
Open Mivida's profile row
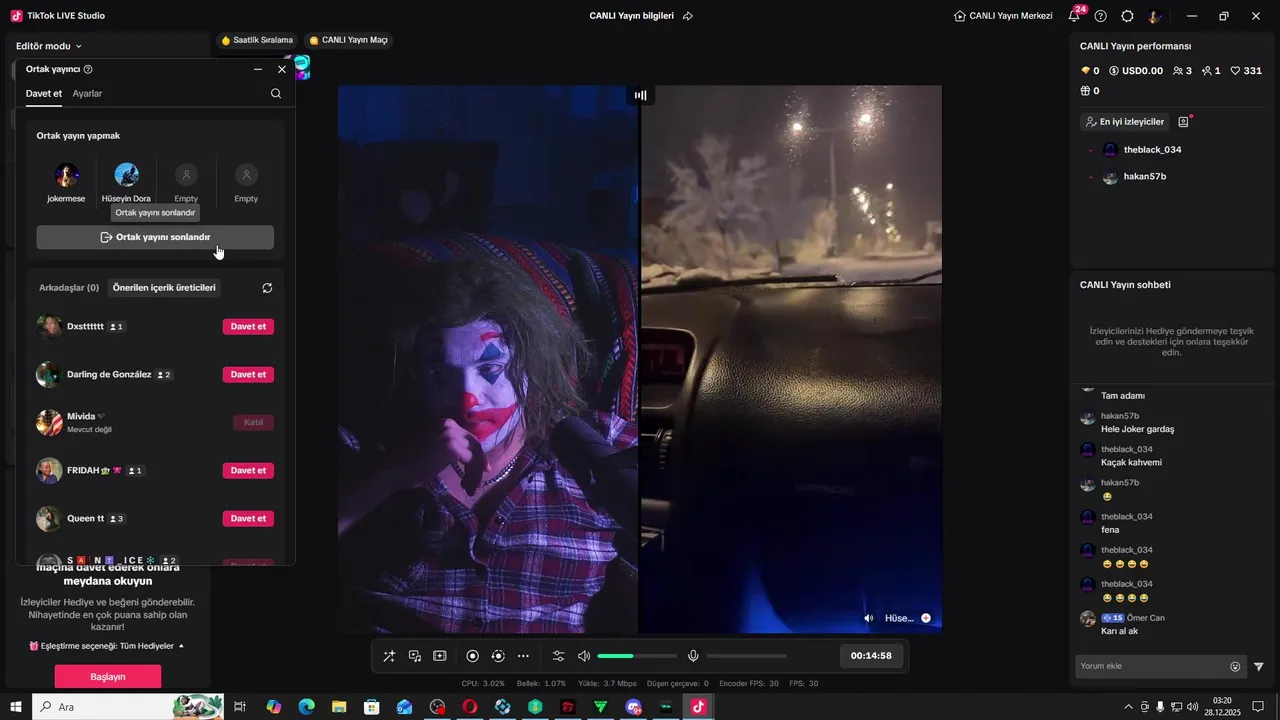click(x=155, y=423)
